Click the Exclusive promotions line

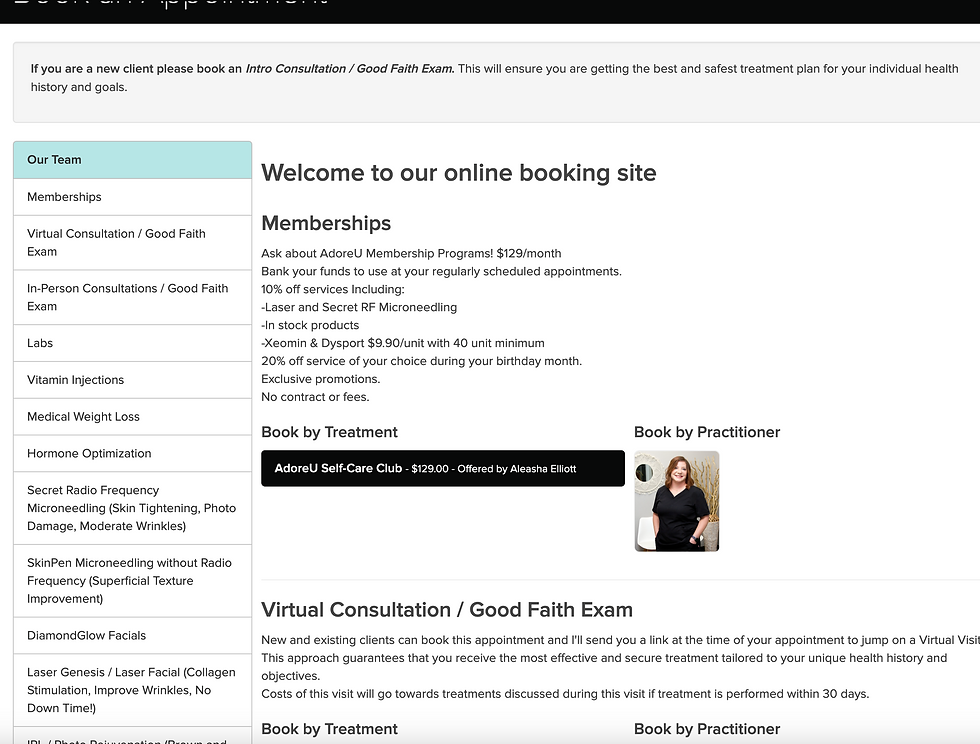tap(321, 379)
